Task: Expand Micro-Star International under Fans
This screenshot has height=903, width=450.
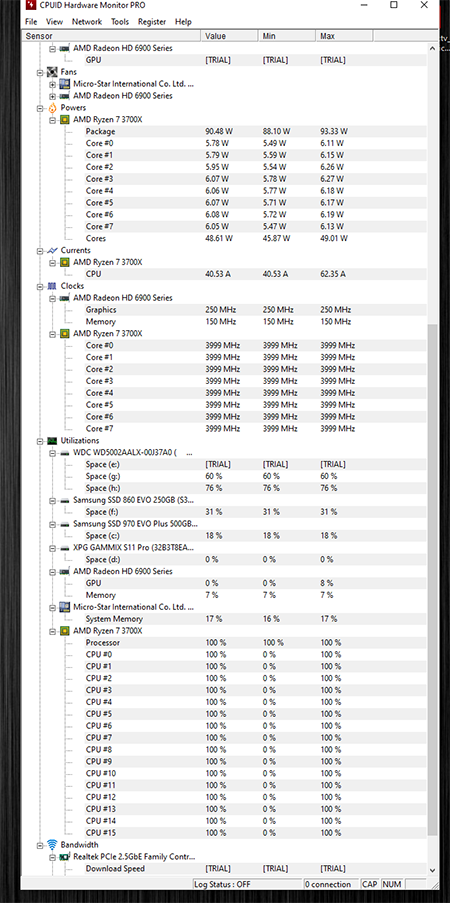Action: tap(52, 84)
